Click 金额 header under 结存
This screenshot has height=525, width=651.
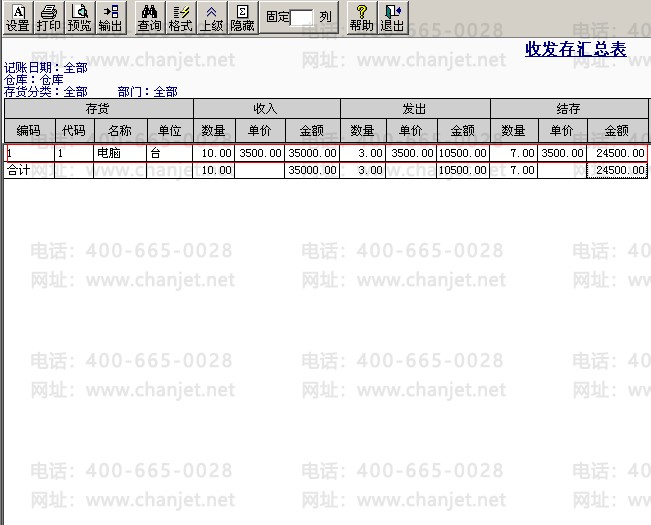coord(617,131)
